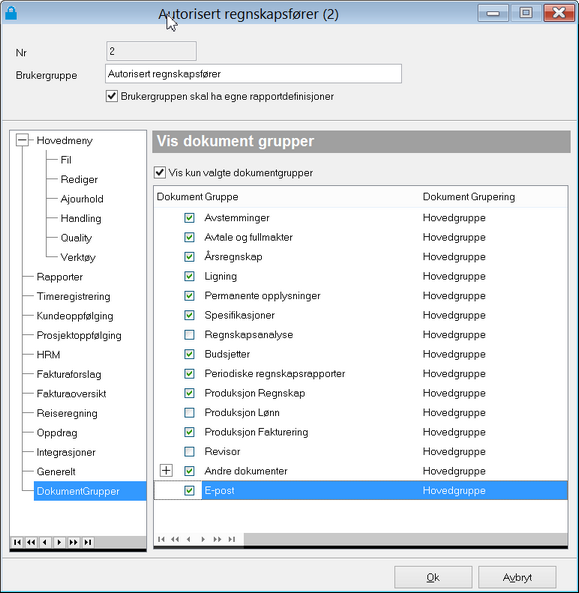Click the Dokument Gruppe column header
The image size is (579, 593).
click(197, 197)
